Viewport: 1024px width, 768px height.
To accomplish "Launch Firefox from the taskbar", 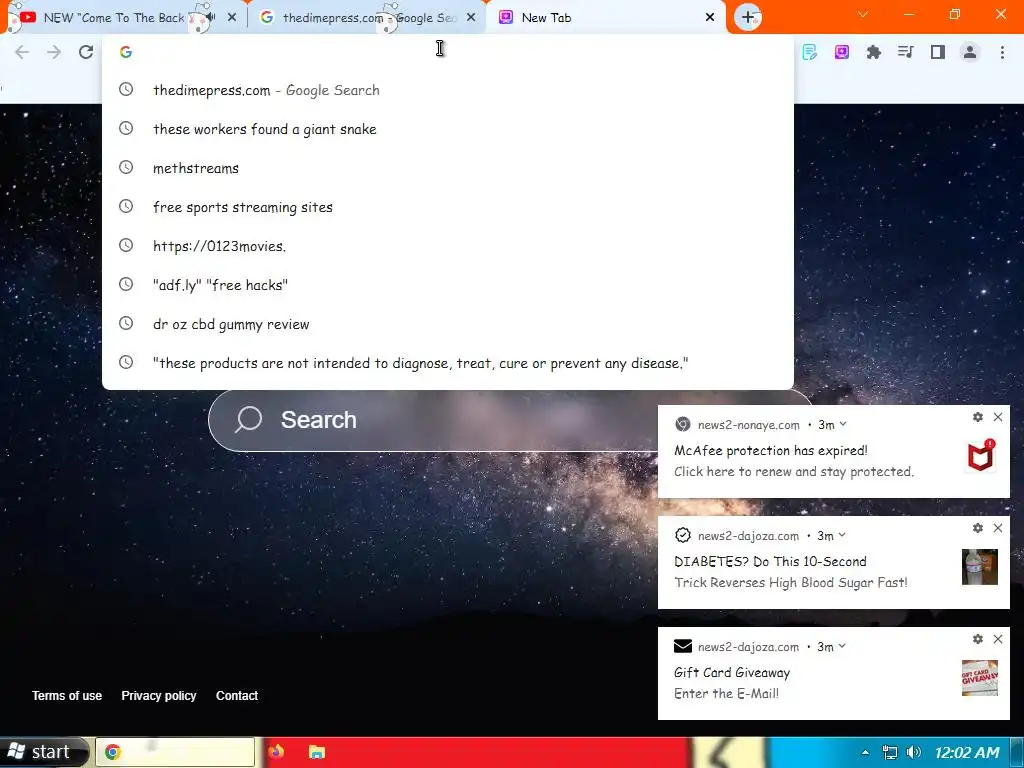I will click(x=276, y=752).
